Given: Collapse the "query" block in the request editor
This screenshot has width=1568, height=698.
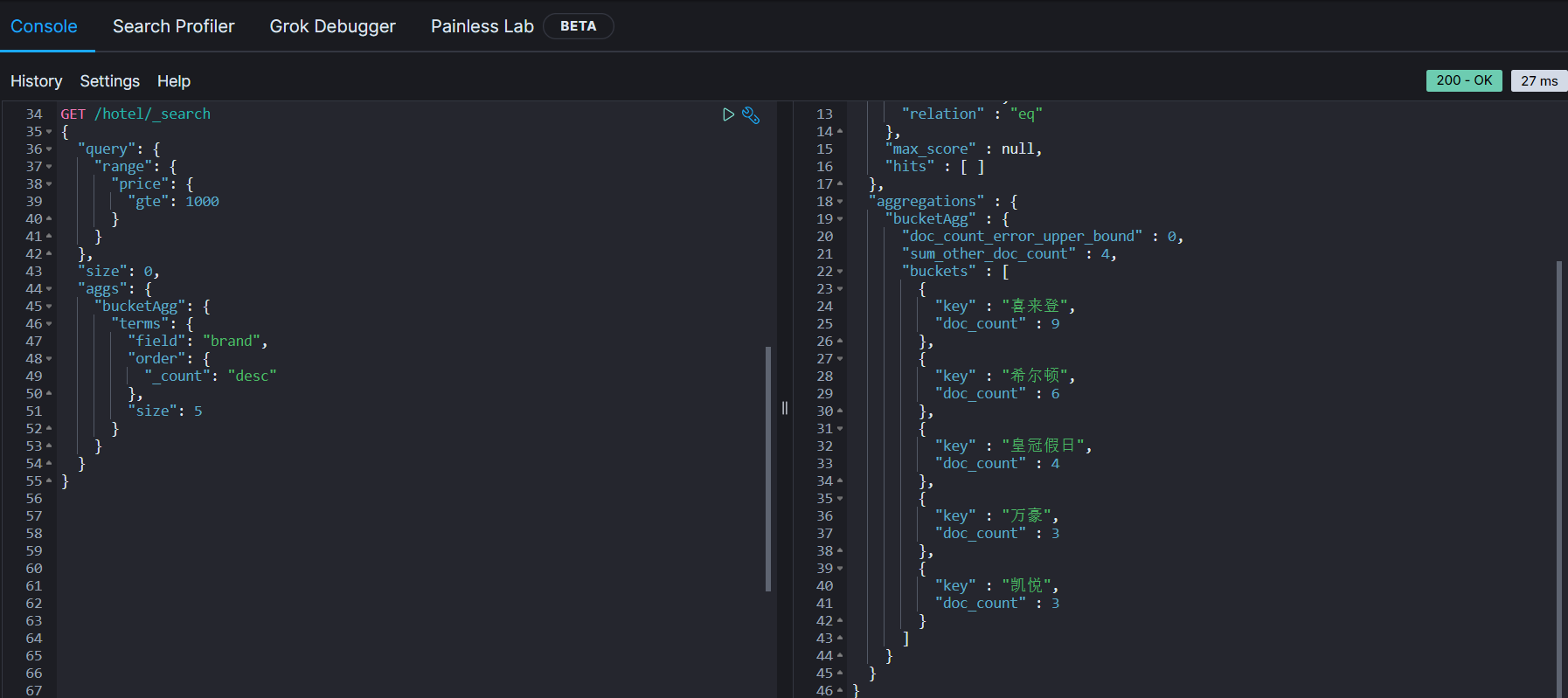Looking at the screenshot, I should (x=49, y=149).
